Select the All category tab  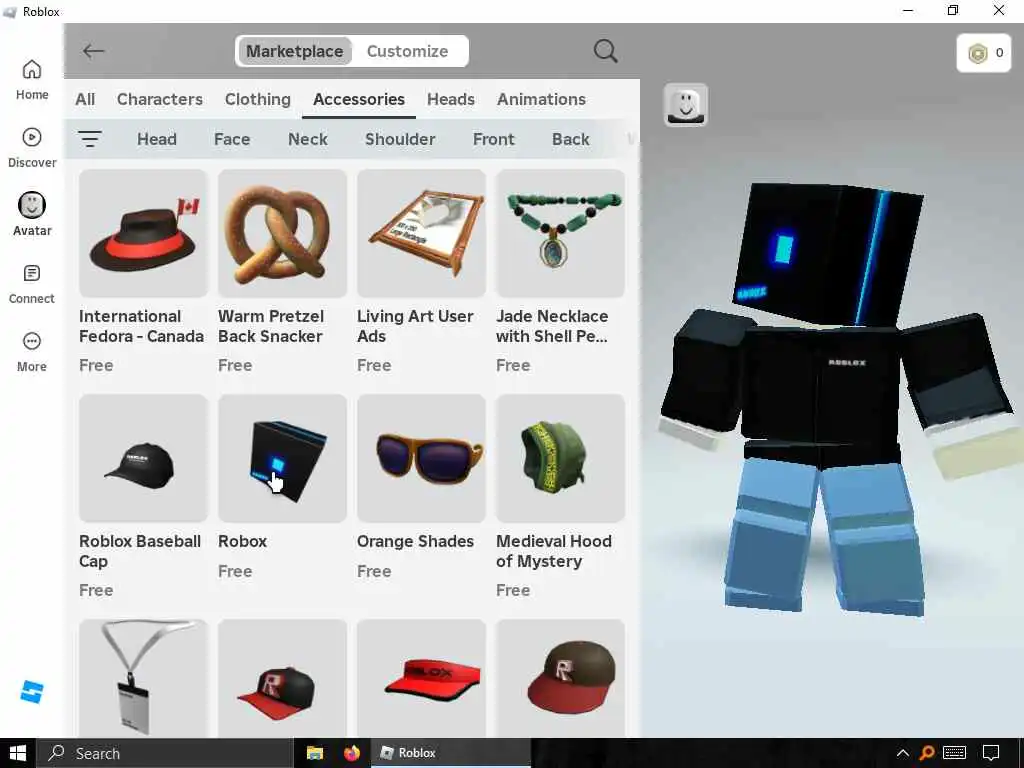coord(85,99)
